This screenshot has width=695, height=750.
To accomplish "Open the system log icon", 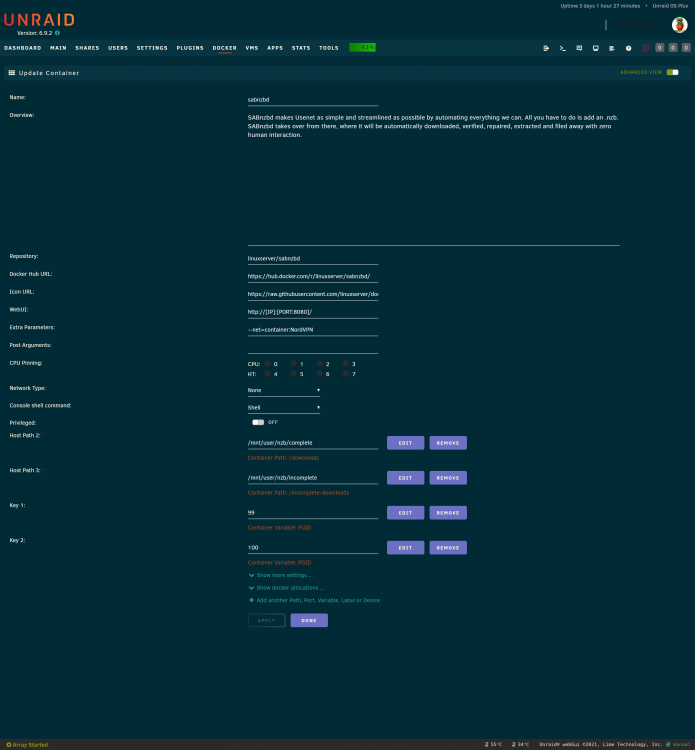I will pos(612,48).
